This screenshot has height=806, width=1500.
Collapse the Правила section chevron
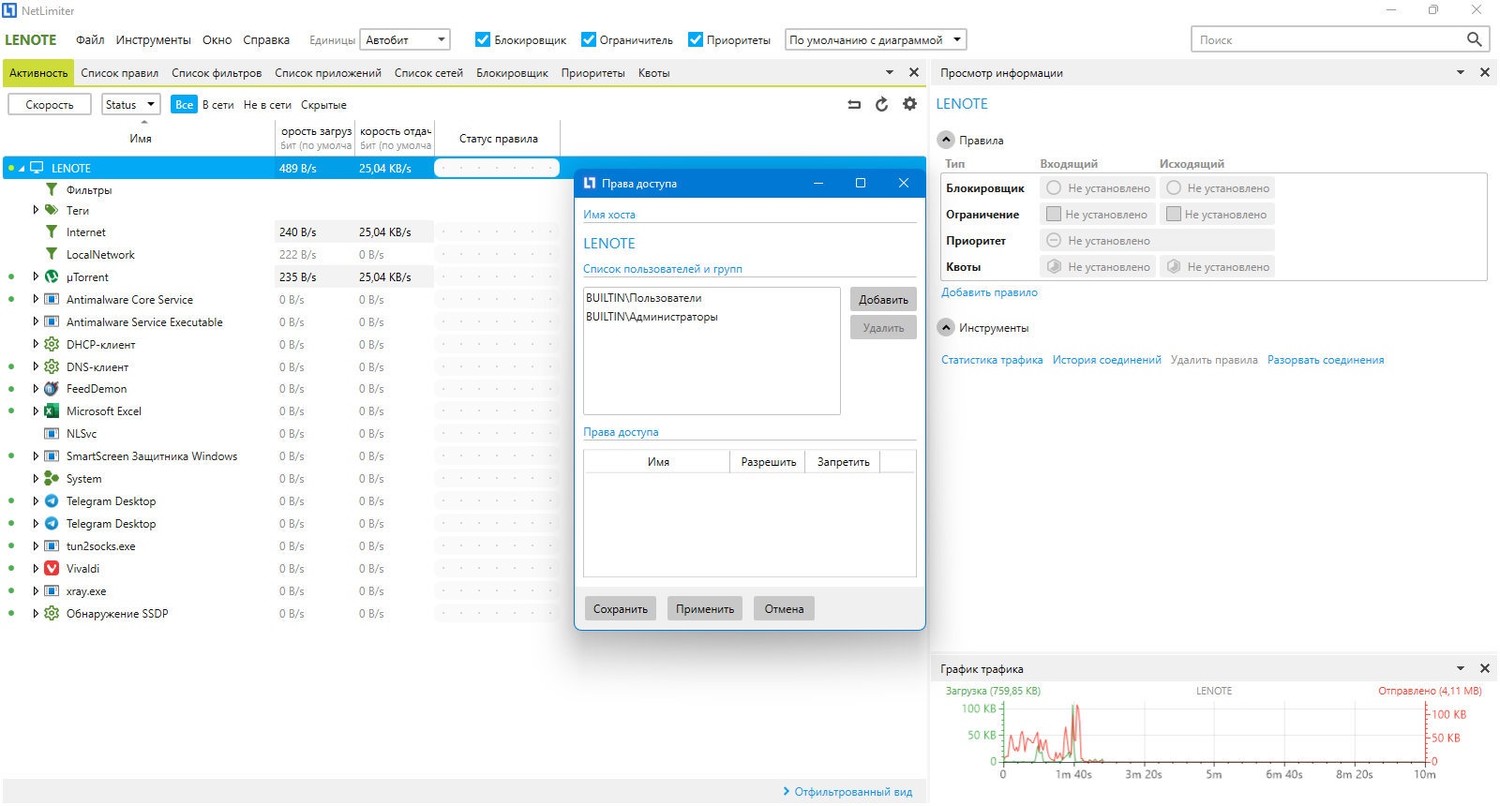[x=945, y=140]
